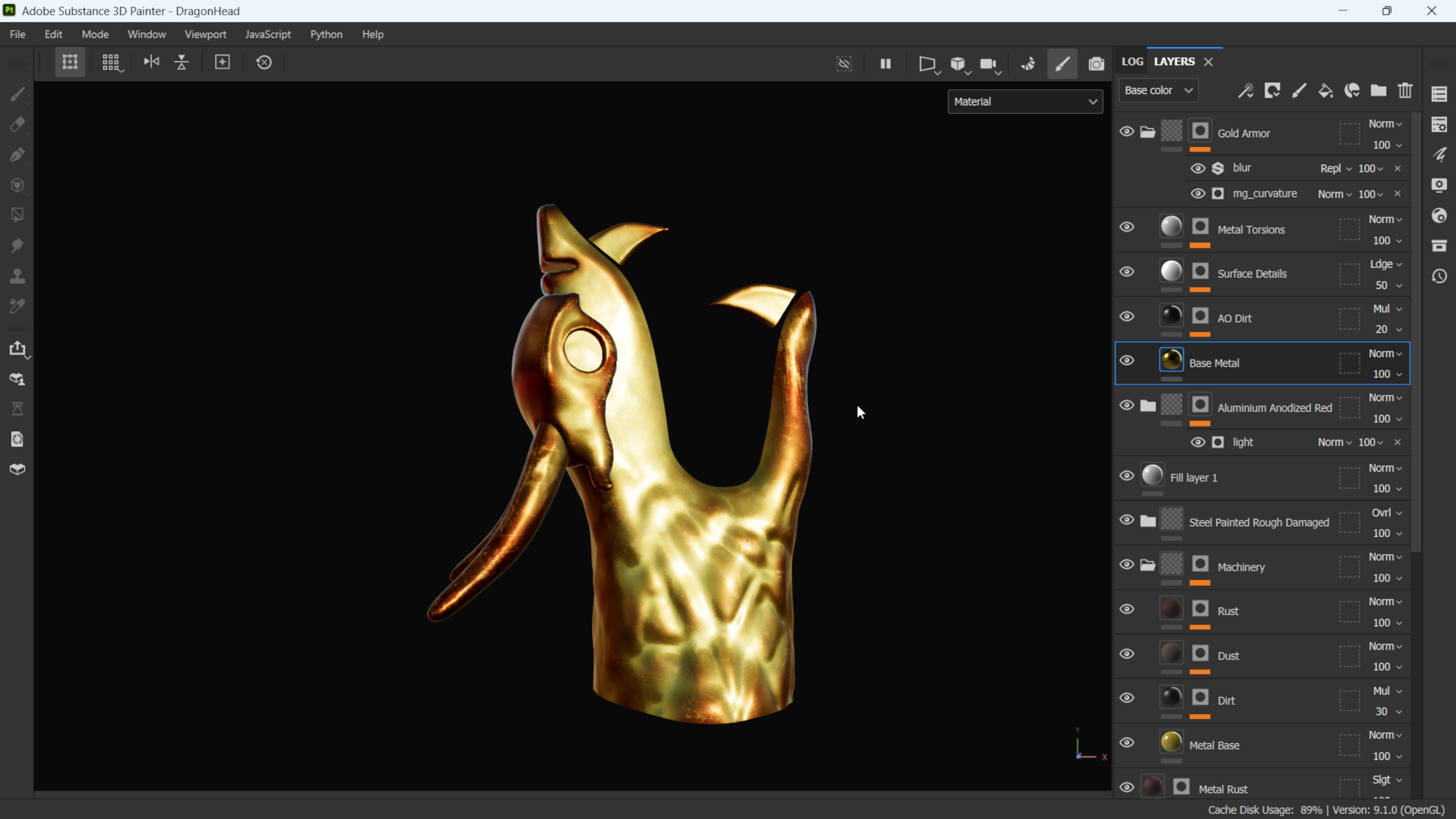
Task: Remove the mg_curvature effect with X
Action: (x=1397, y=193)
